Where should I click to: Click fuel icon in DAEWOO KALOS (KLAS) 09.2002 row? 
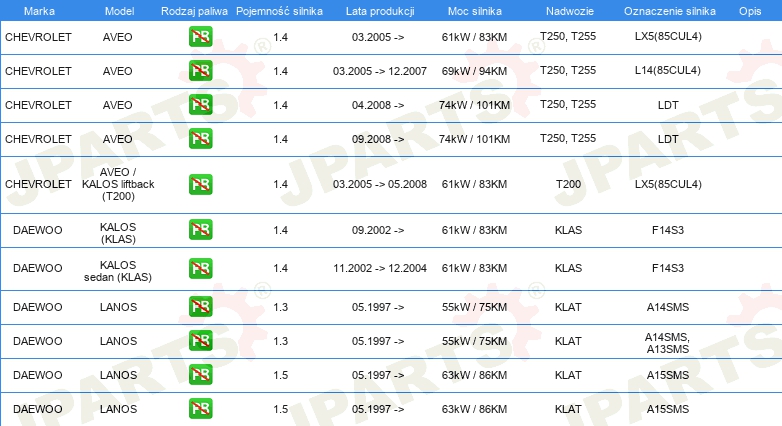tap(200, 230)
